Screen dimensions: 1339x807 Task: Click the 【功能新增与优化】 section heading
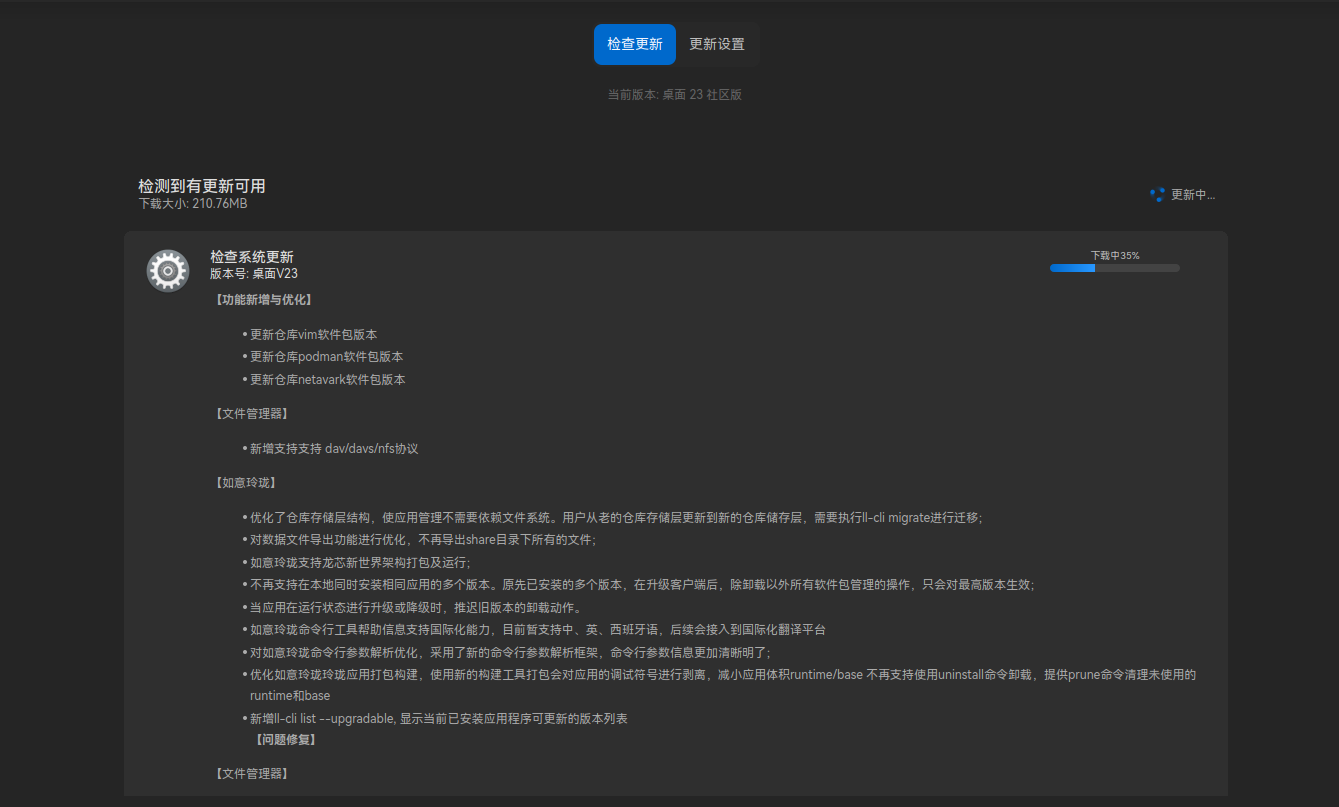(x=264, y=299)
